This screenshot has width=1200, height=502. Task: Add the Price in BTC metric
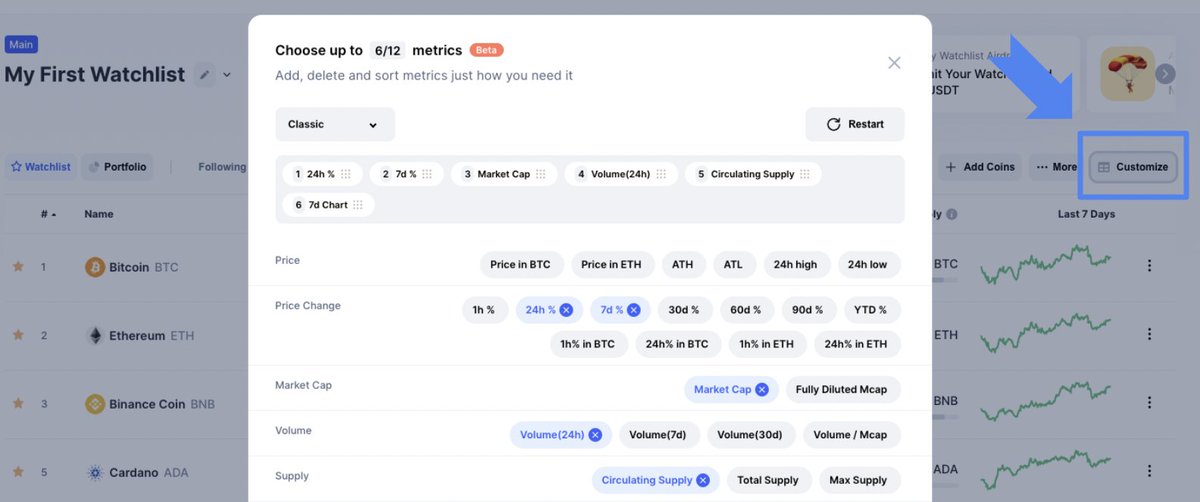click(x=520, y=265)
